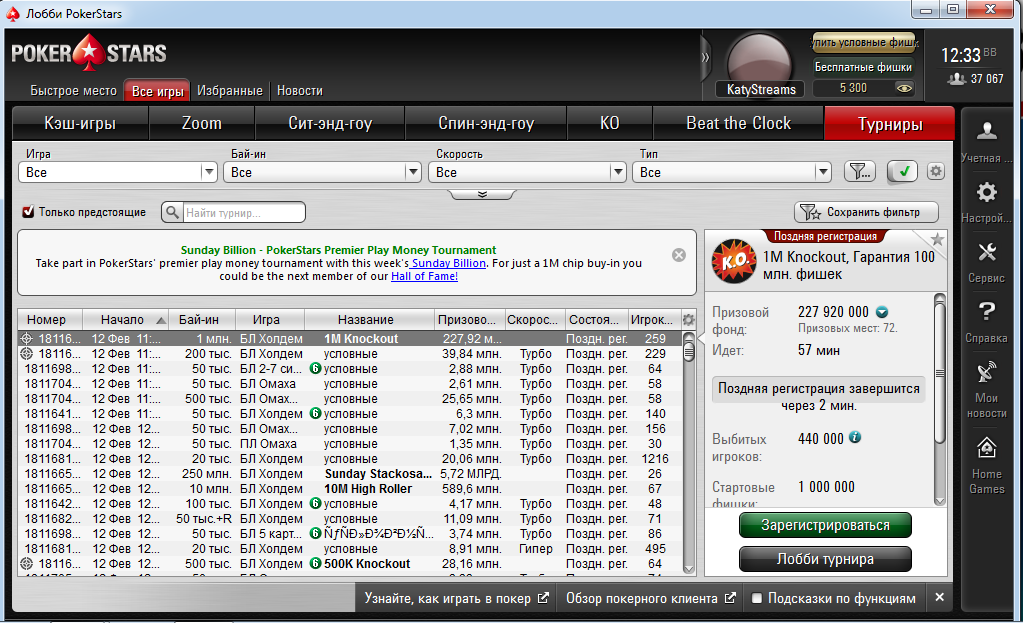Close the bottom help bar with X

[x=939, y=597]
